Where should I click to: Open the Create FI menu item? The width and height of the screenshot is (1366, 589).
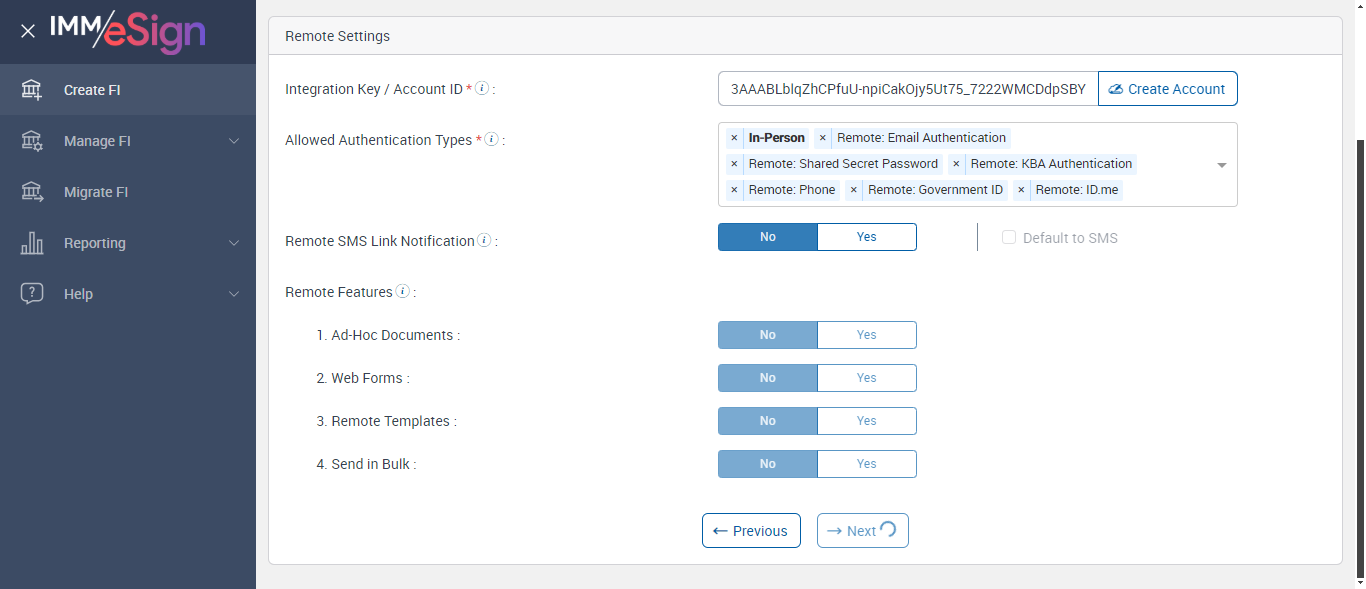point(92,90)
